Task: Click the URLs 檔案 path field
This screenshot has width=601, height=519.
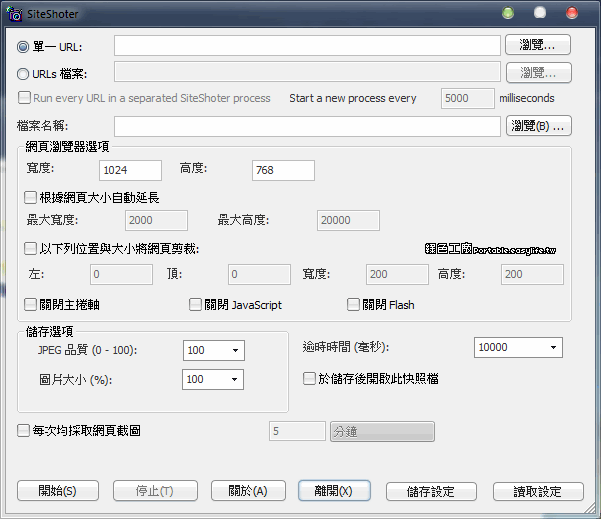Action: pos(307,72)
